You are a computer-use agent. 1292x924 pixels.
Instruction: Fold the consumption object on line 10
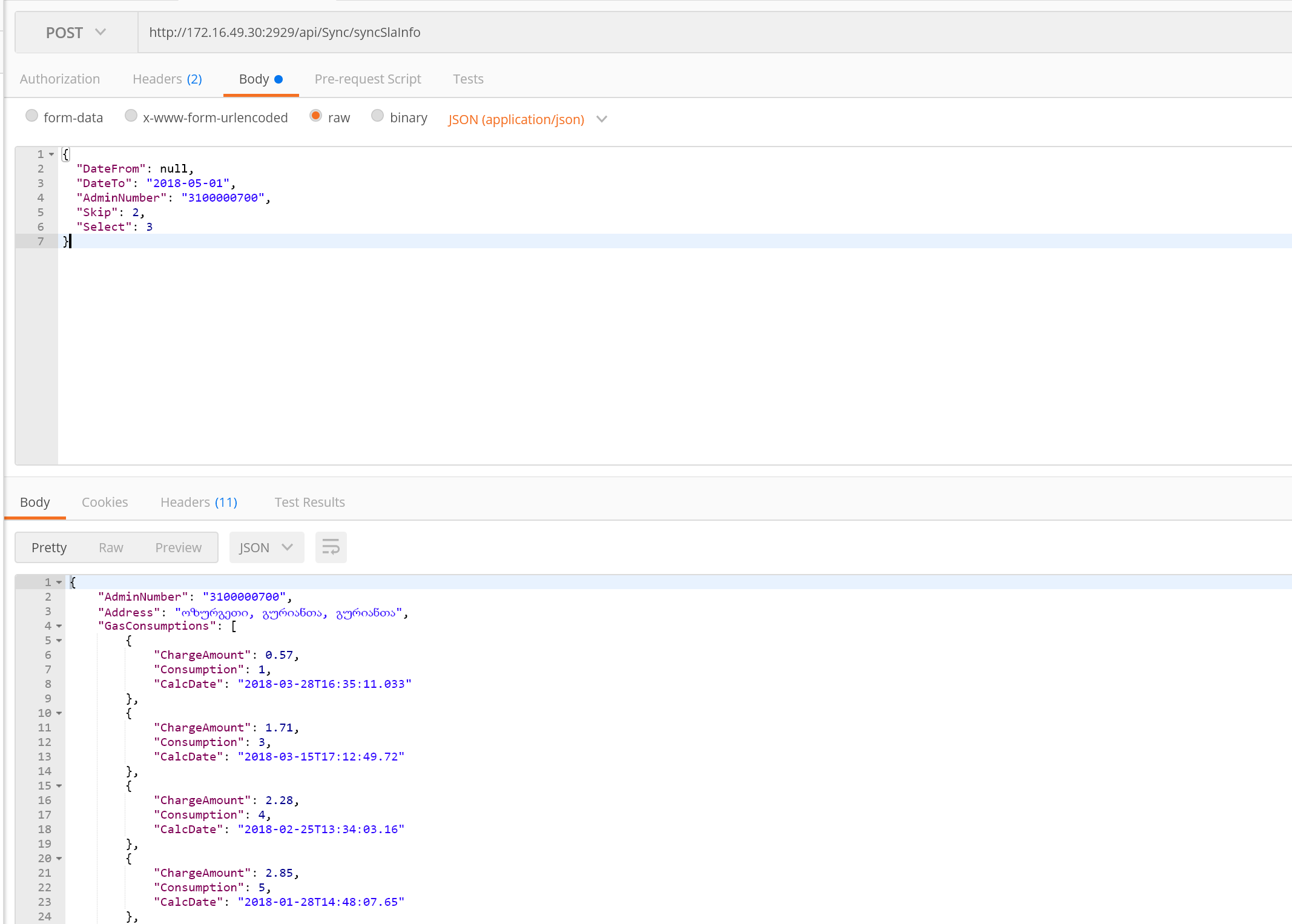point(59,713)
